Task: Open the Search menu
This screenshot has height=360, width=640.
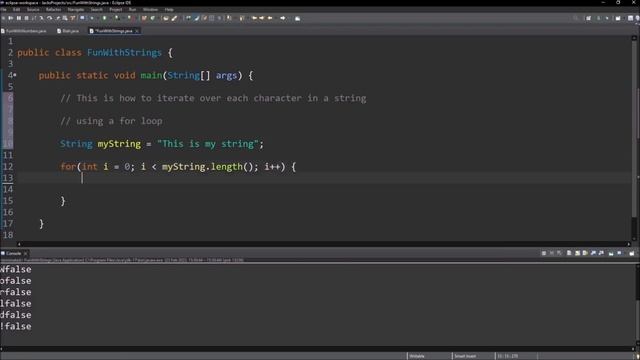Action: pyautogui.click(x=96, y=9)
